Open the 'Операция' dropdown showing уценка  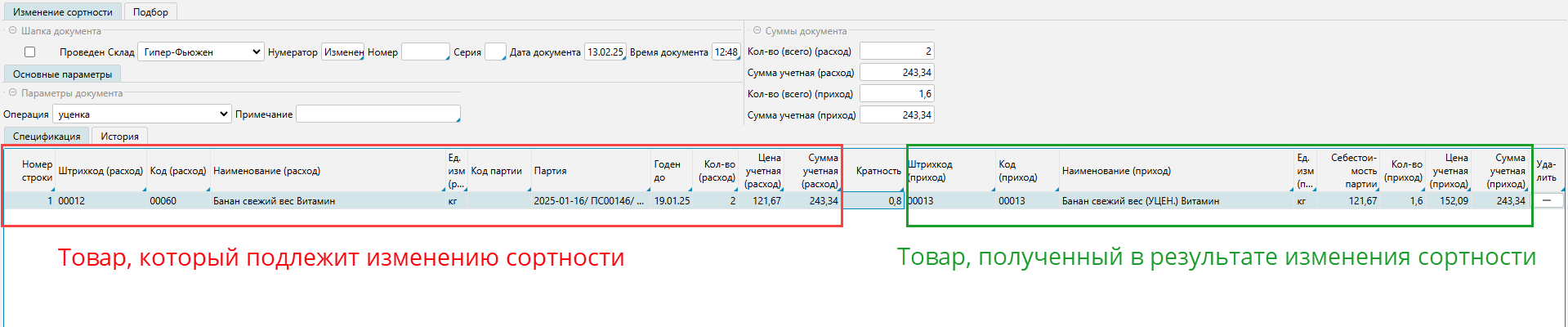[x=142, y=114]
